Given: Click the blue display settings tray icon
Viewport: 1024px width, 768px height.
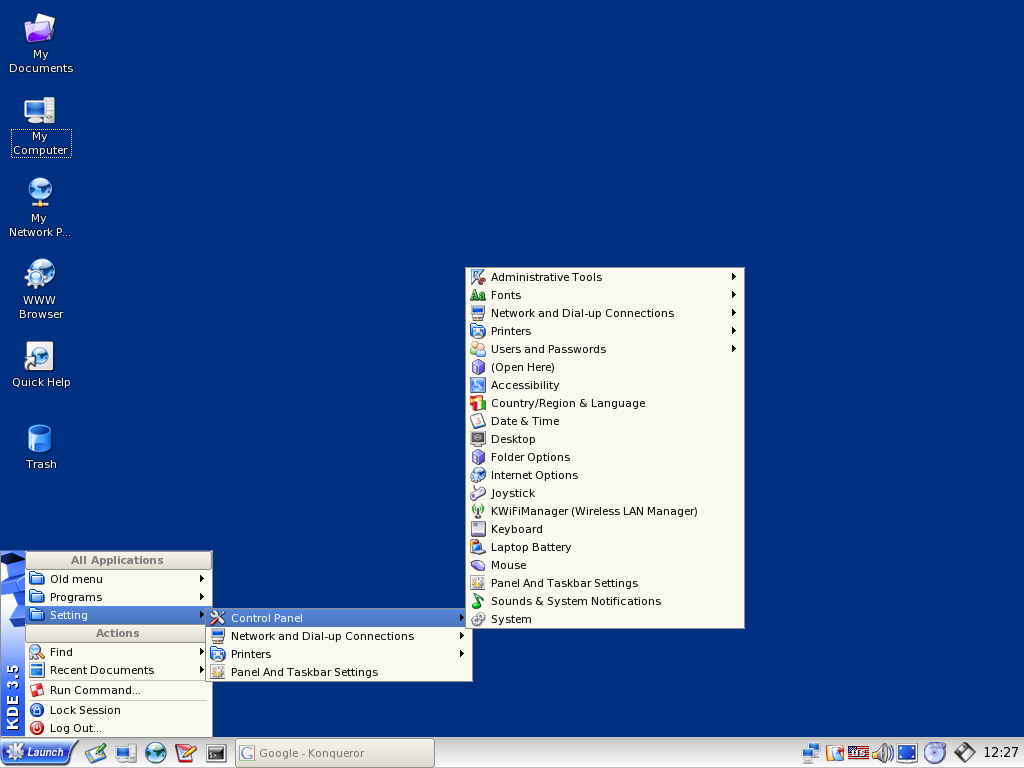Looking at the screenshot, I should point(907,753).
